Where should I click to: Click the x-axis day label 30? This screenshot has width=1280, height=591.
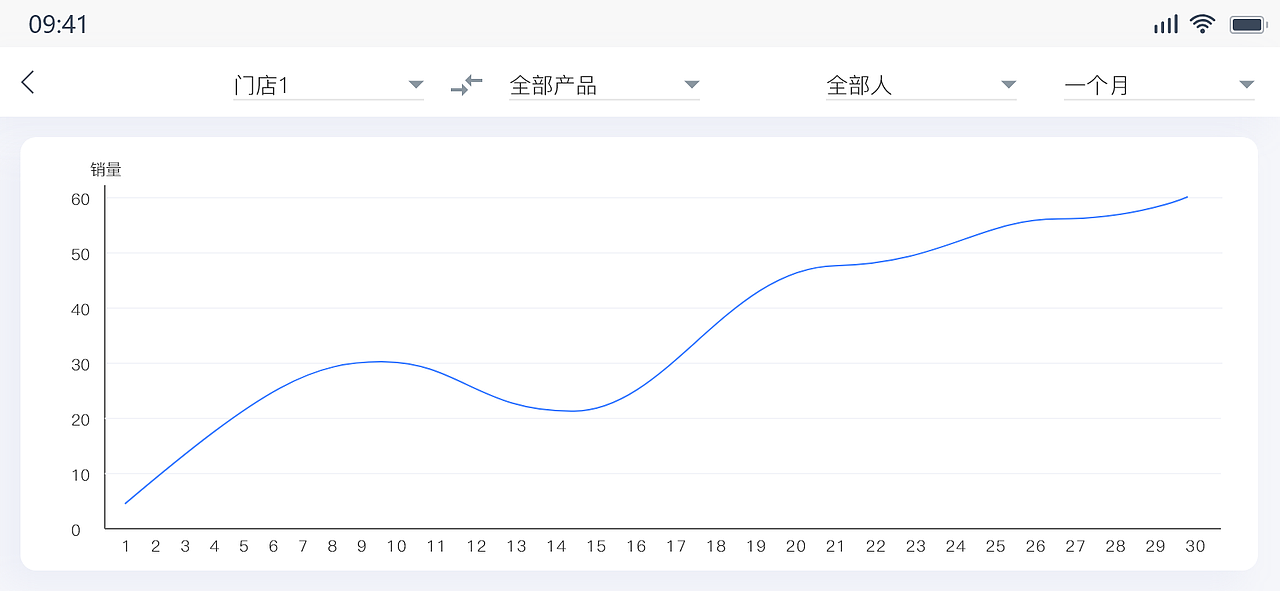coord(1195,546)
